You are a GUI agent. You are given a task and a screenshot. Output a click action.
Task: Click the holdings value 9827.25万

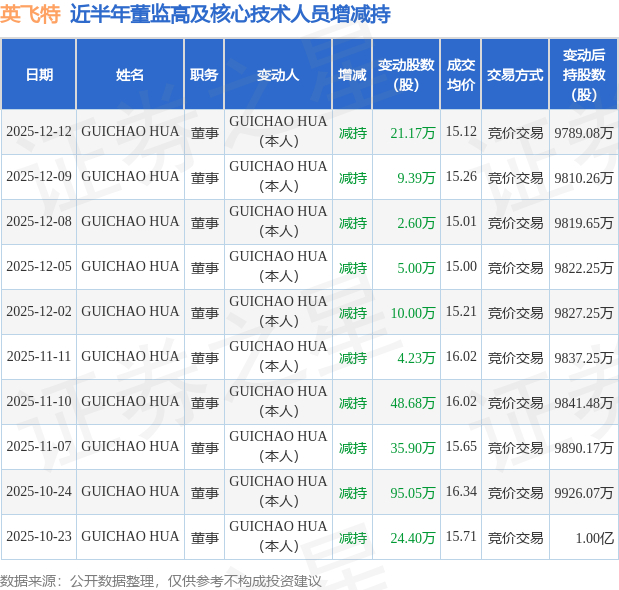(583, 313)
